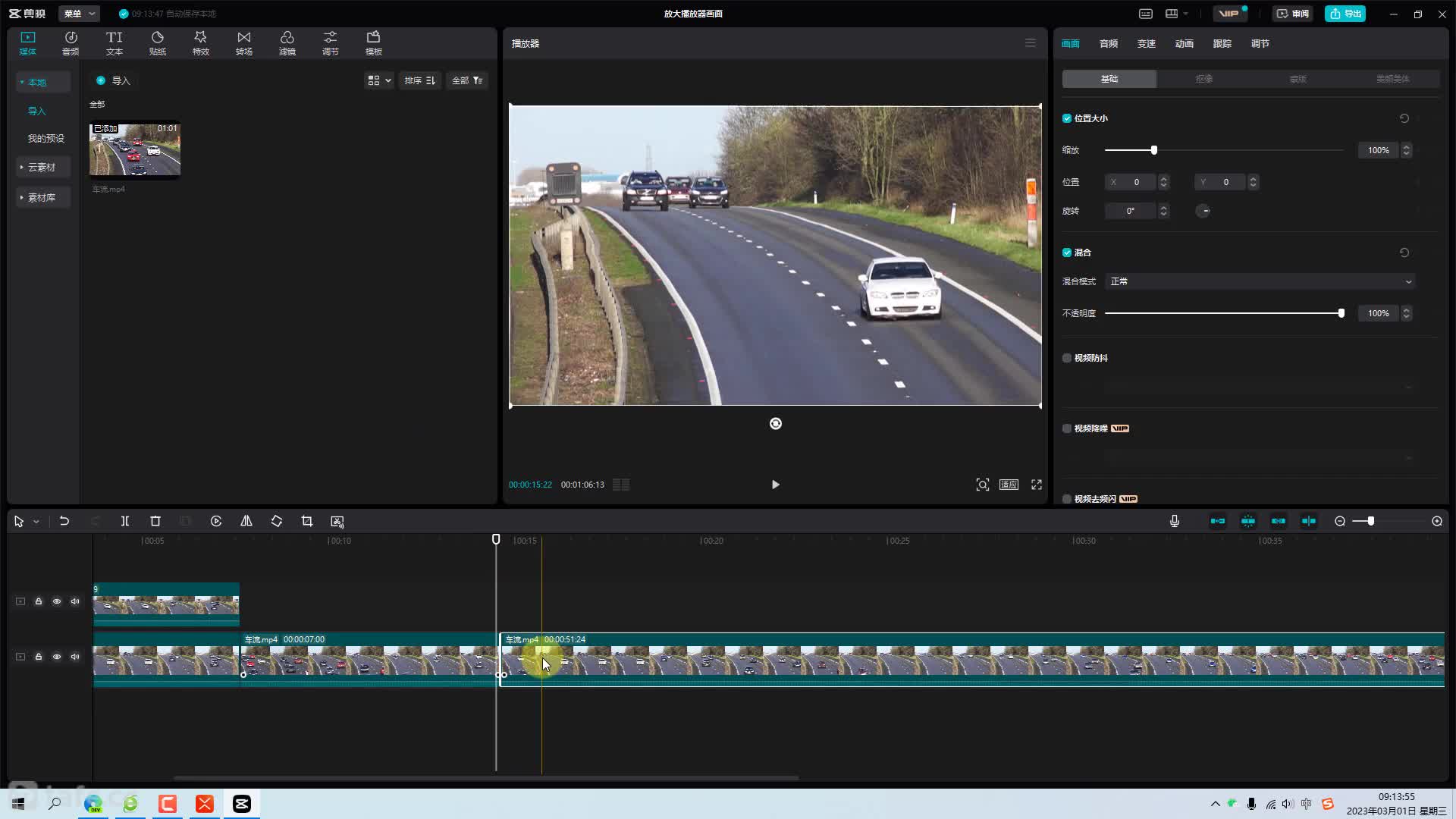Split clip at playhead with split tool
The width and height of the screenshot is (1456, 819).
[125, 521]
